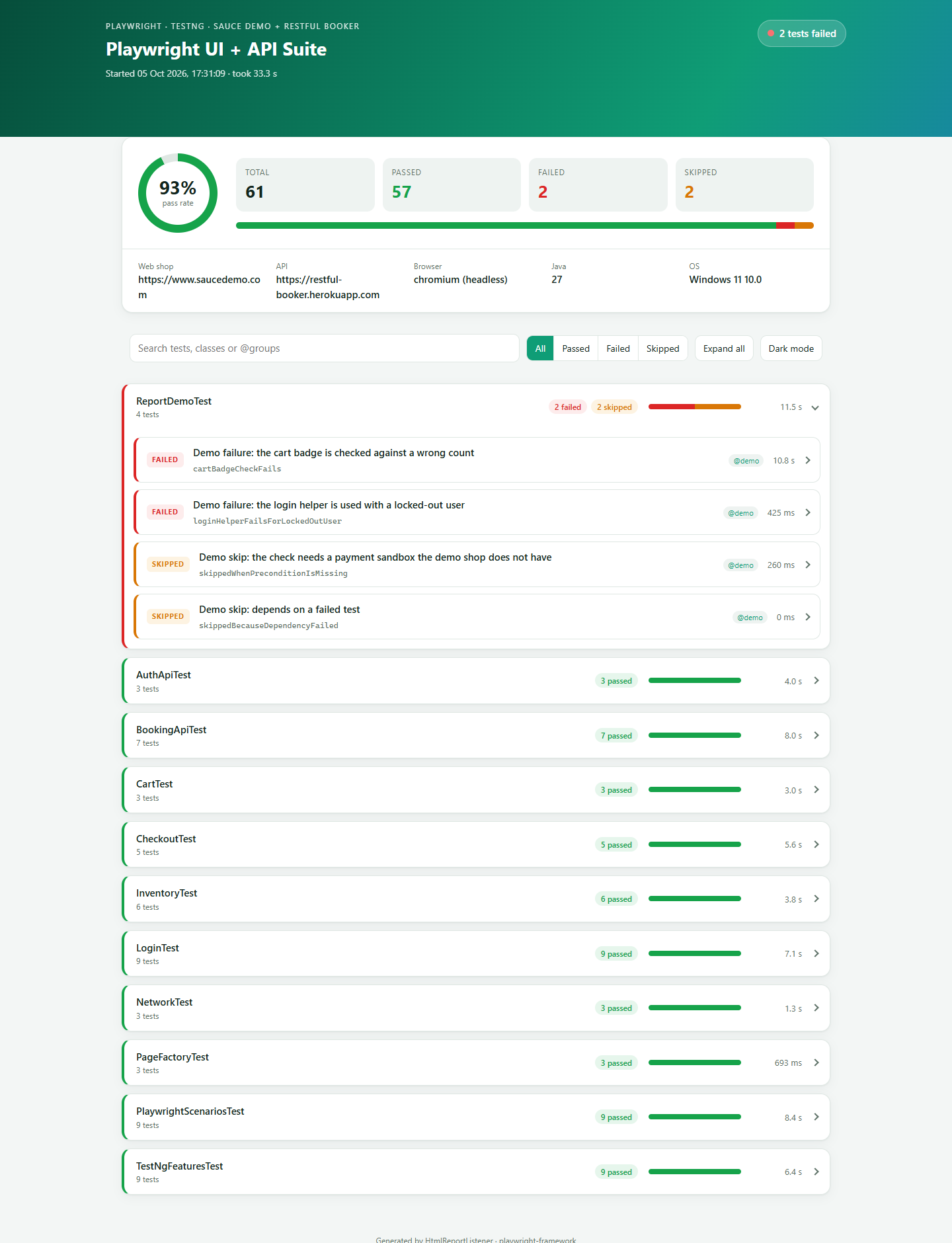Filter by Skipped tests

click(x=662, y=348)
